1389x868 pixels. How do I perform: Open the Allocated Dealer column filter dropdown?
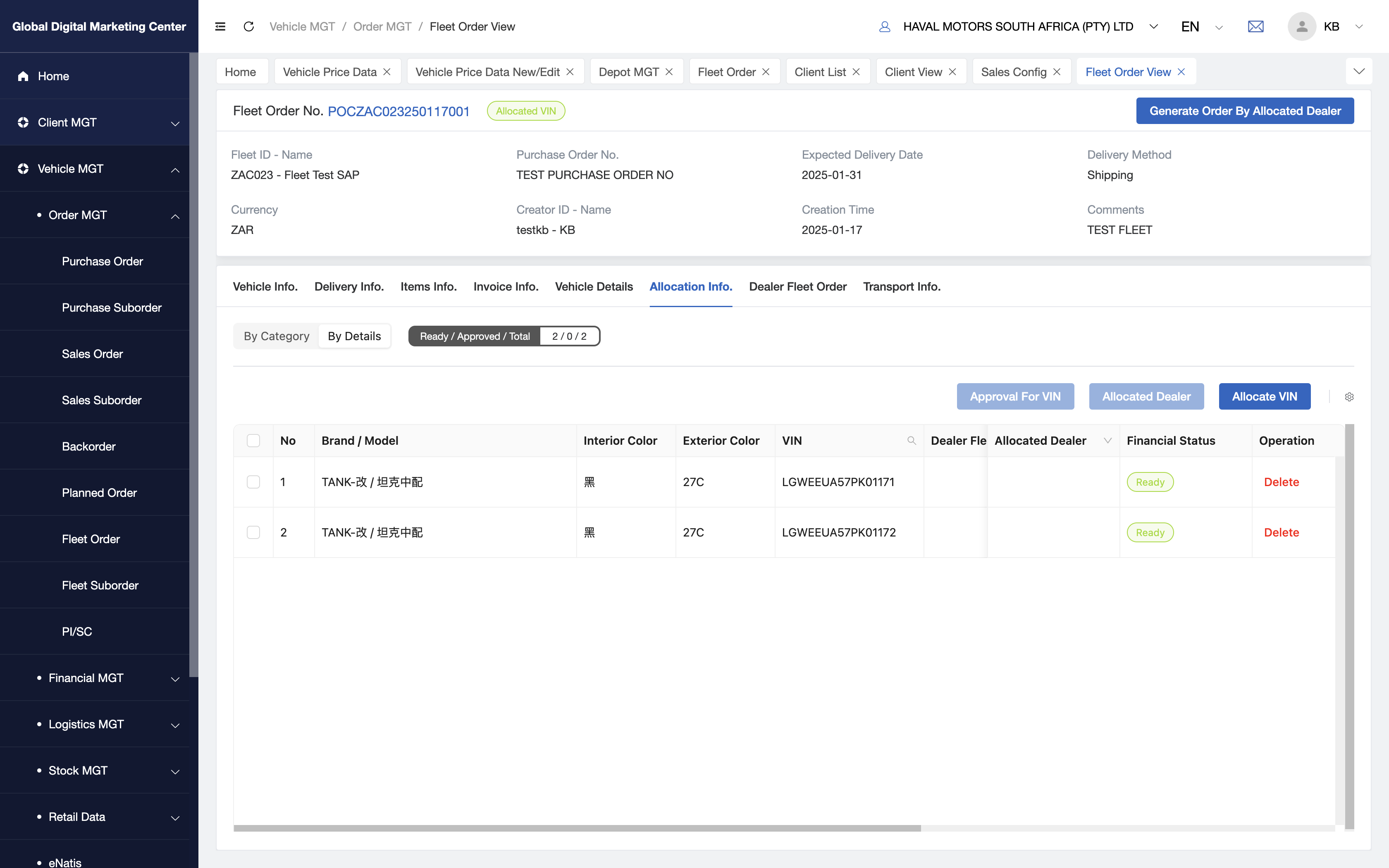click(x=1108, y=440)
